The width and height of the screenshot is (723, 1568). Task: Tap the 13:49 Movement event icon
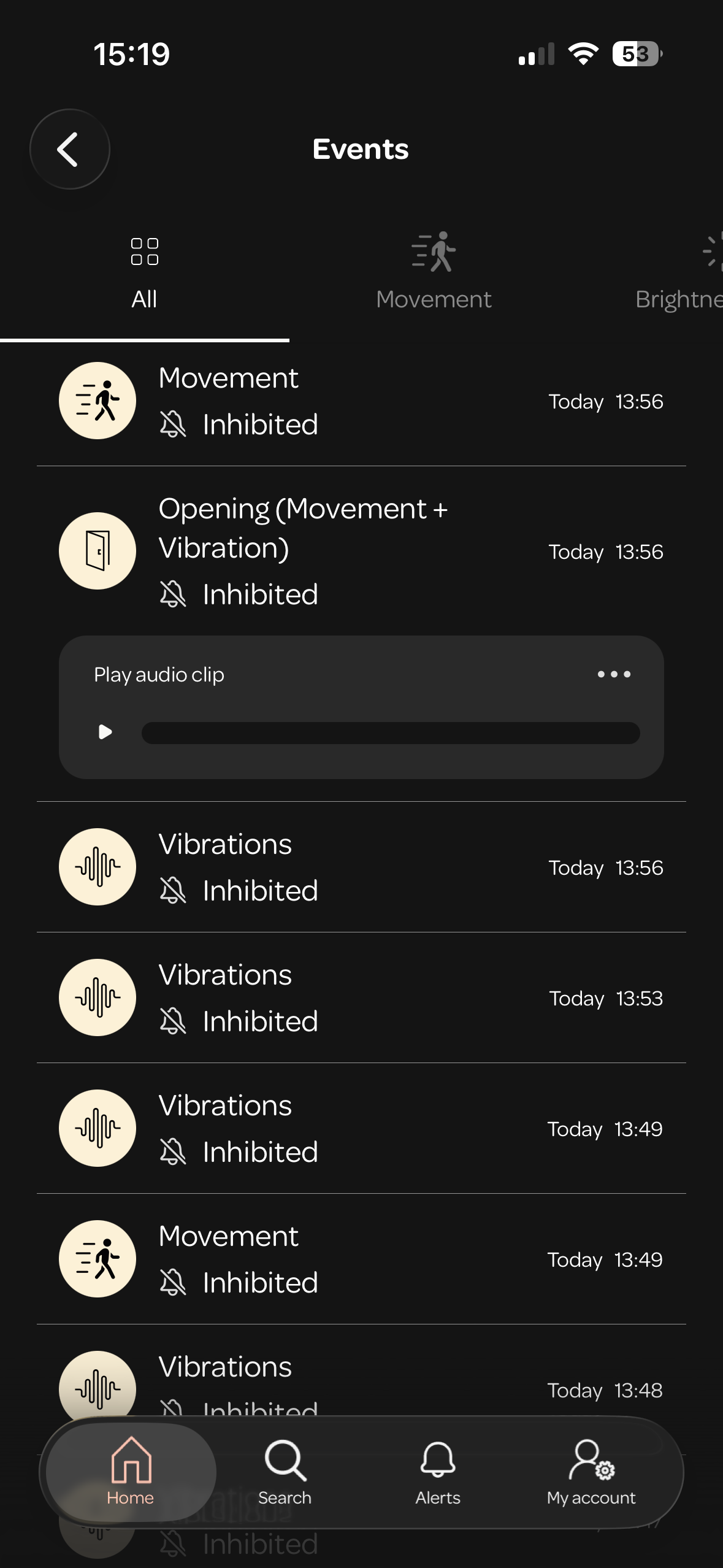[98, 1259]
